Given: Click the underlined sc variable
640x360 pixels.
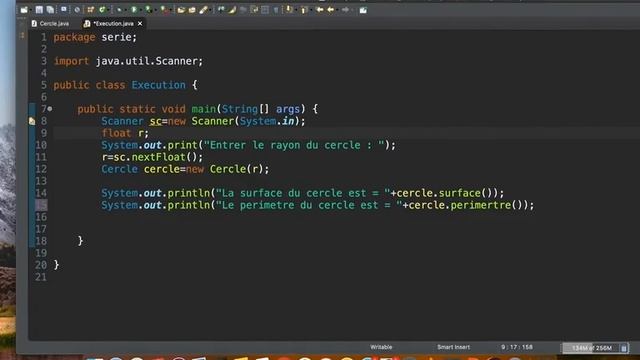Looking at the screenshot, I should [x=156, y=121].
